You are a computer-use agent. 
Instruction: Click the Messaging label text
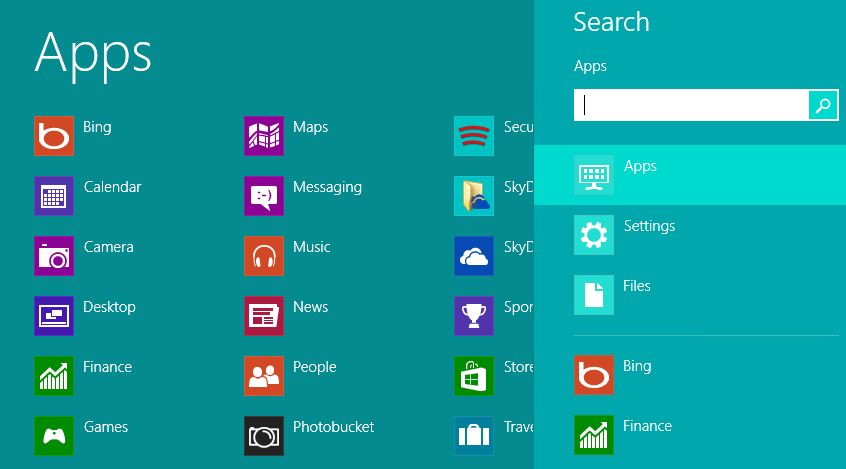[328, 187]
